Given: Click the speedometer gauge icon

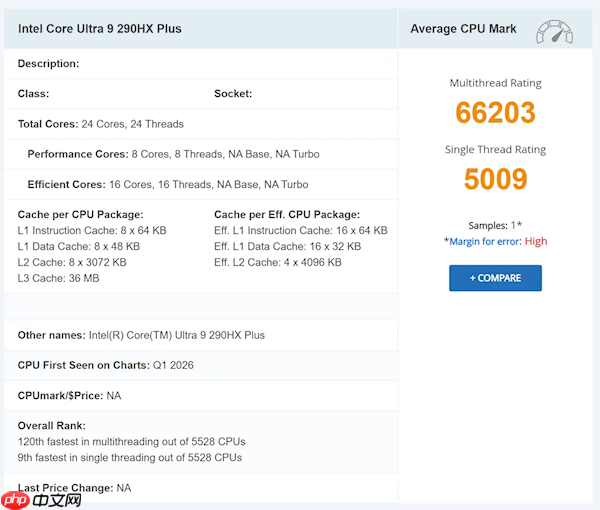Looking at the screenshot, I should click(x=554, y=32).
